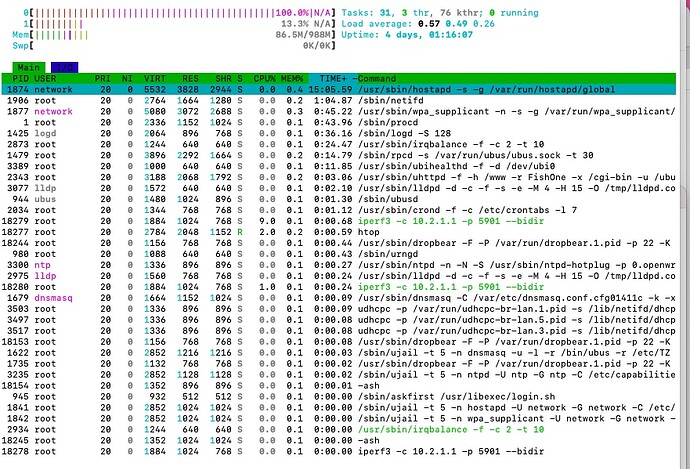This screenshot has width=690, height=469.
Task: Sort by the CPU% column header
Action: 264,78
